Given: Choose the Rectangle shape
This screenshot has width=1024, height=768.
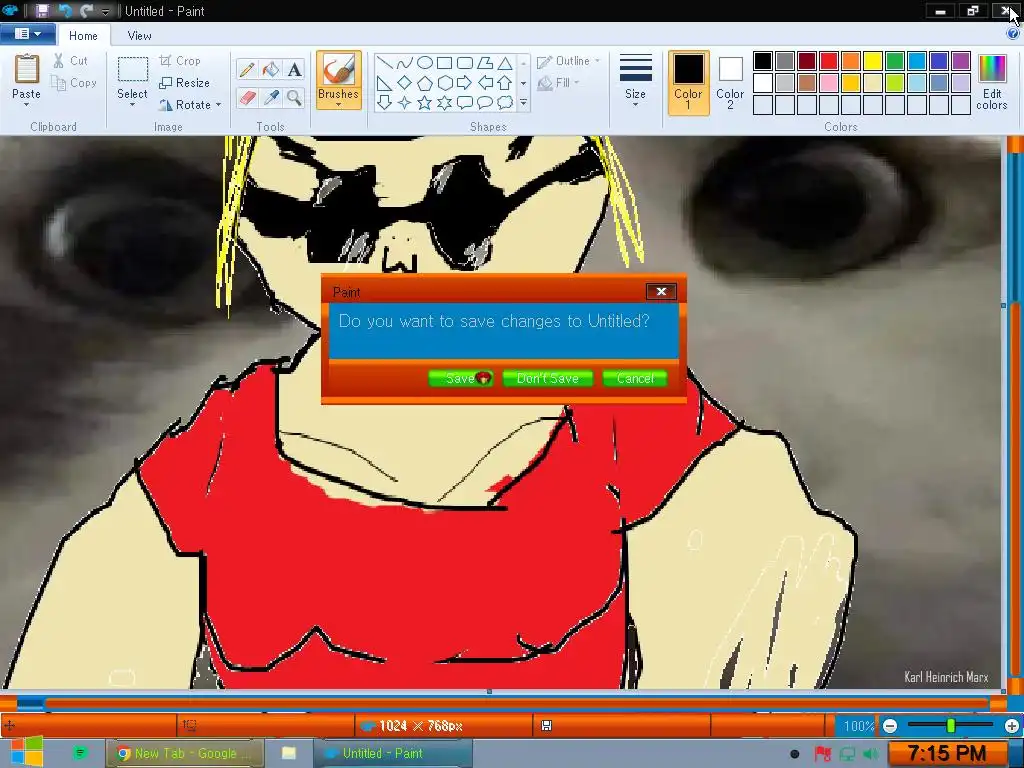Looking at the screenshot, I should [x=445, y=63].
